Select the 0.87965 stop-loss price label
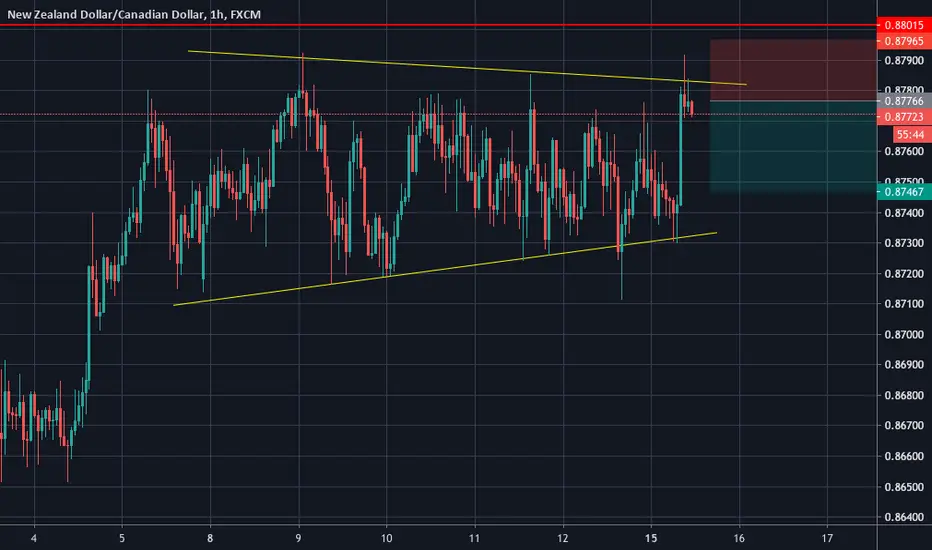Image resolution: width=932 pixels, height=550 pixels. pyautogui.click(x=904, y=41)
